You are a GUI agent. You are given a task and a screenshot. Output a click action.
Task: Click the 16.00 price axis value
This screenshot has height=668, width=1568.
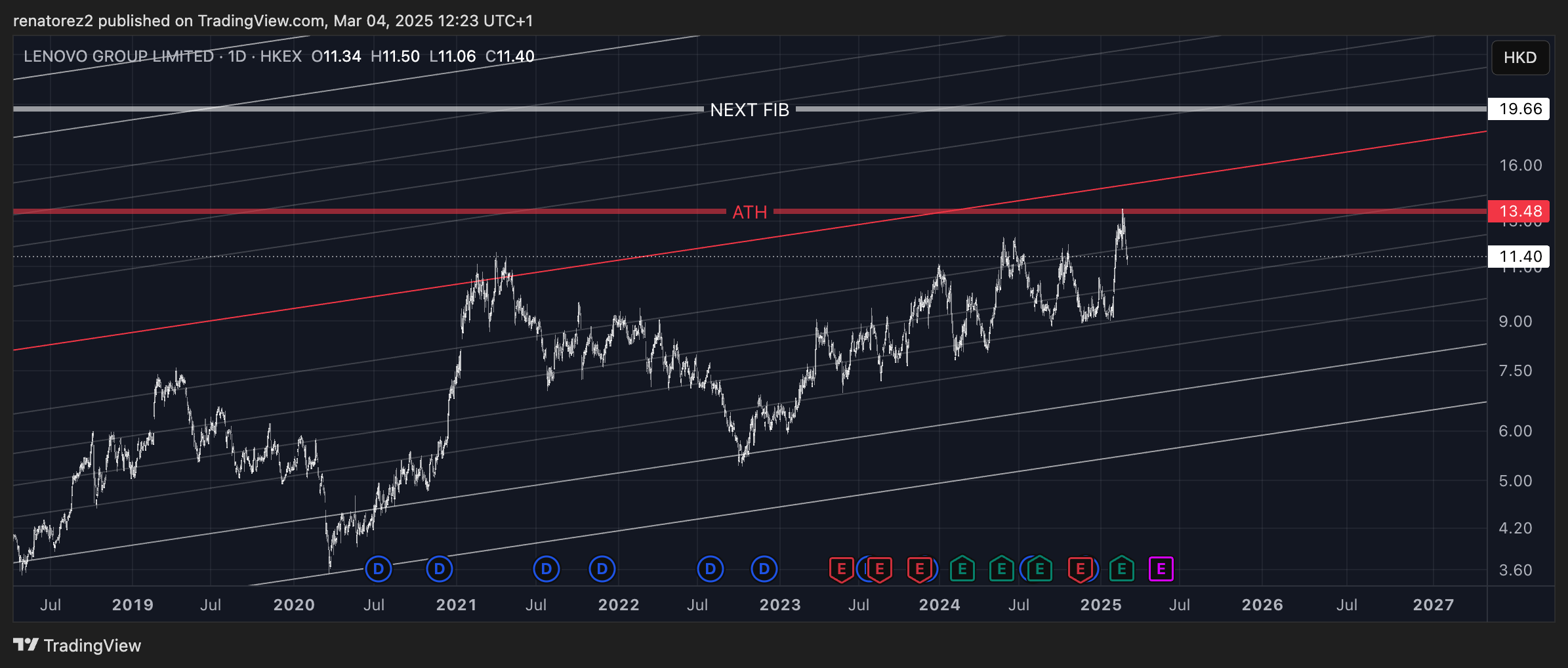pyautogui.click(x=1520, y=165)
